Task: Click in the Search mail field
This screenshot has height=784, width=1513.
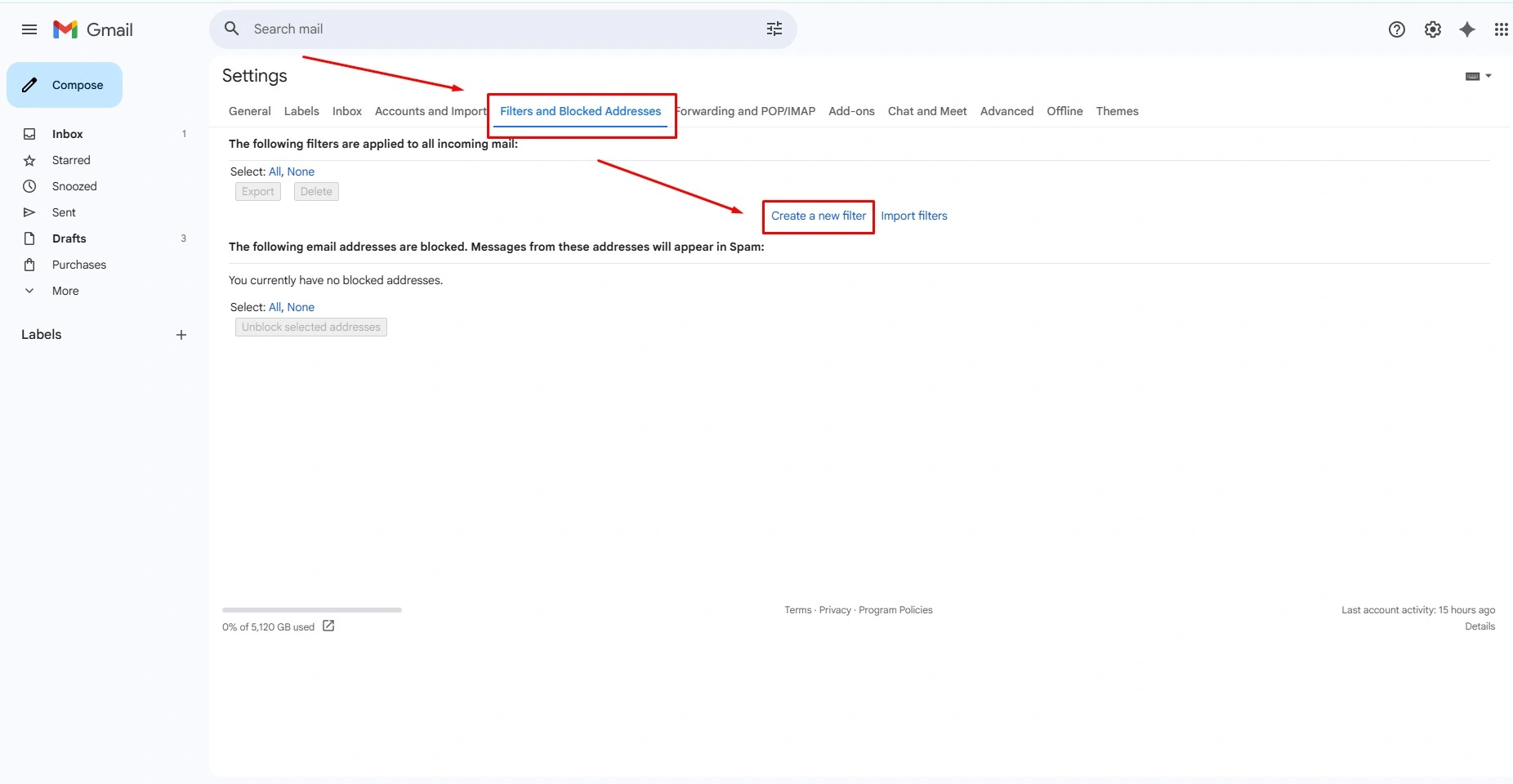Action: 502,29
